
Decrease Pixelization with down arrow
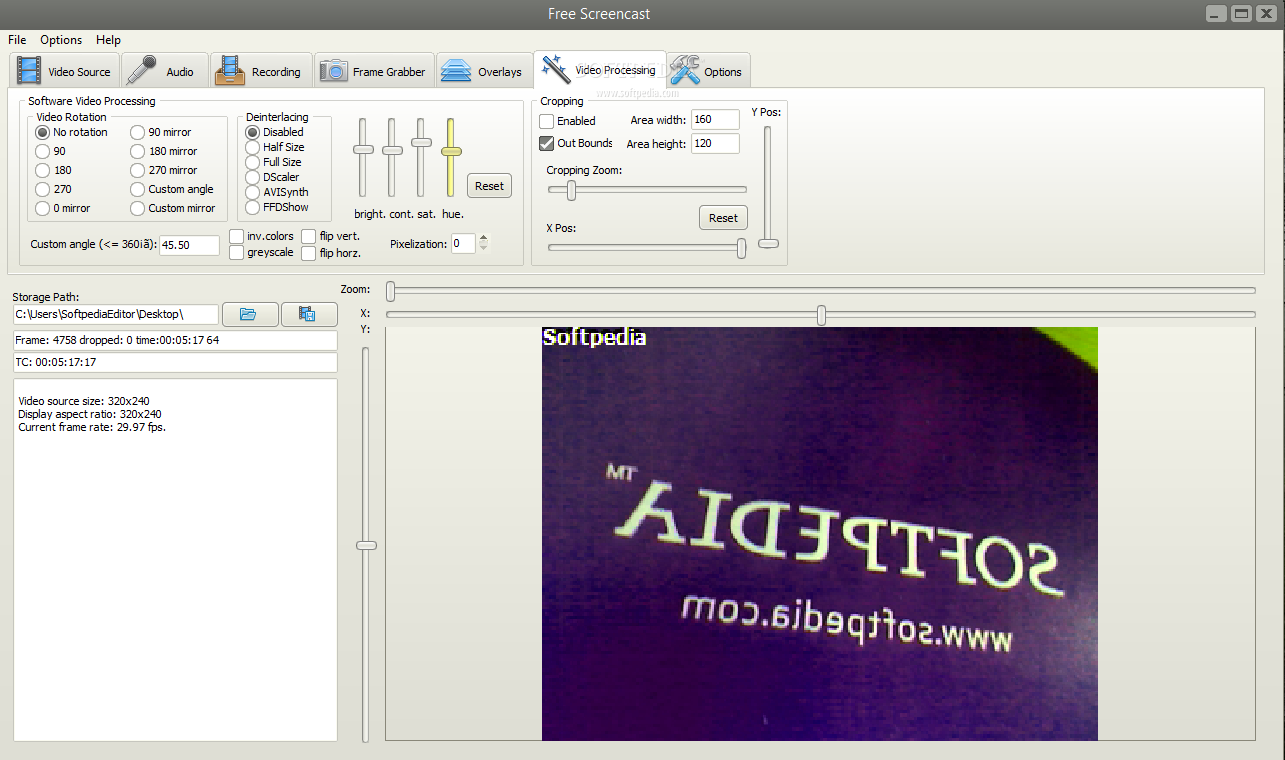(484, 248)
